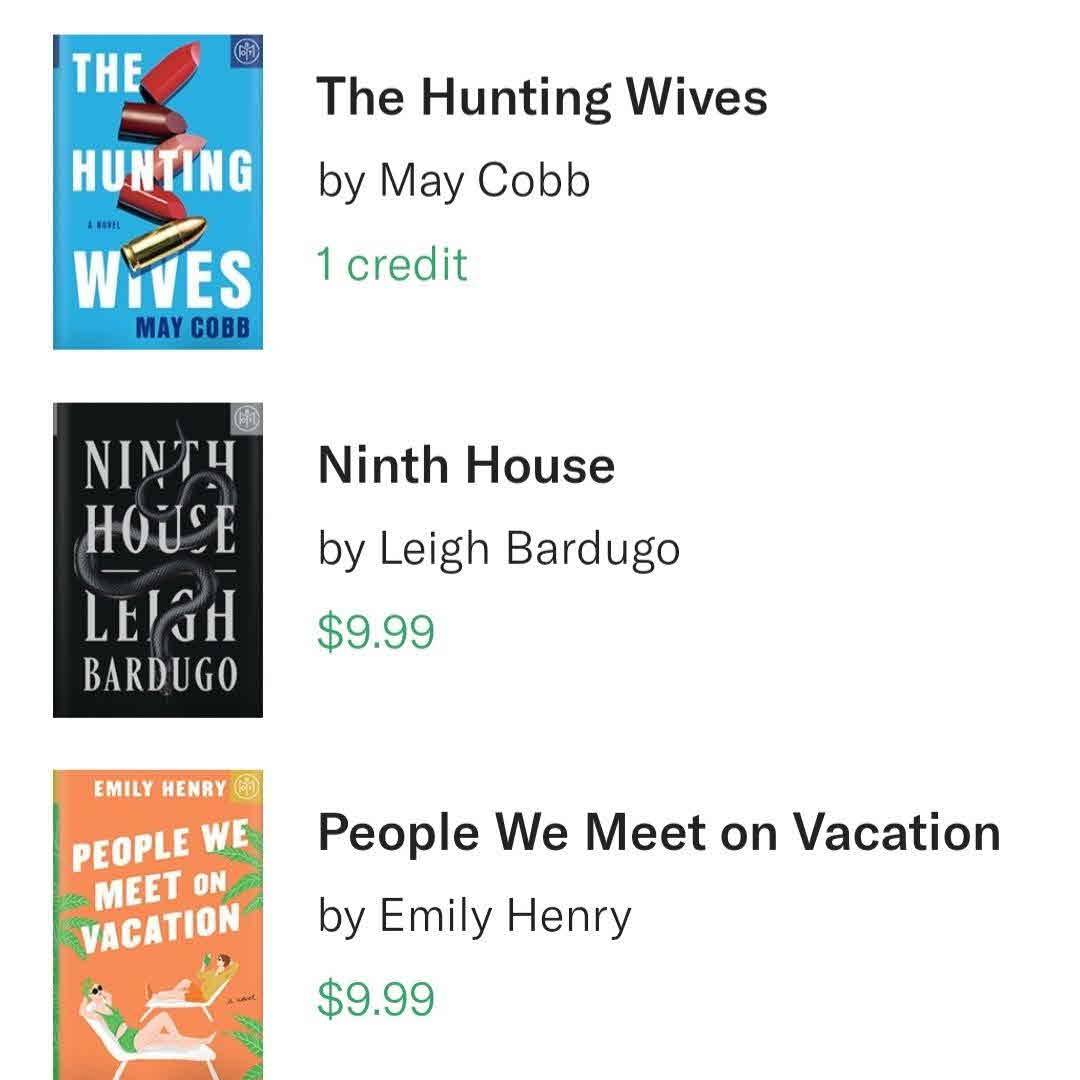Screen dimensions: 1080x1080
Task: Click the snake illustration on Ninth House cover
Action: click(168, 560)
